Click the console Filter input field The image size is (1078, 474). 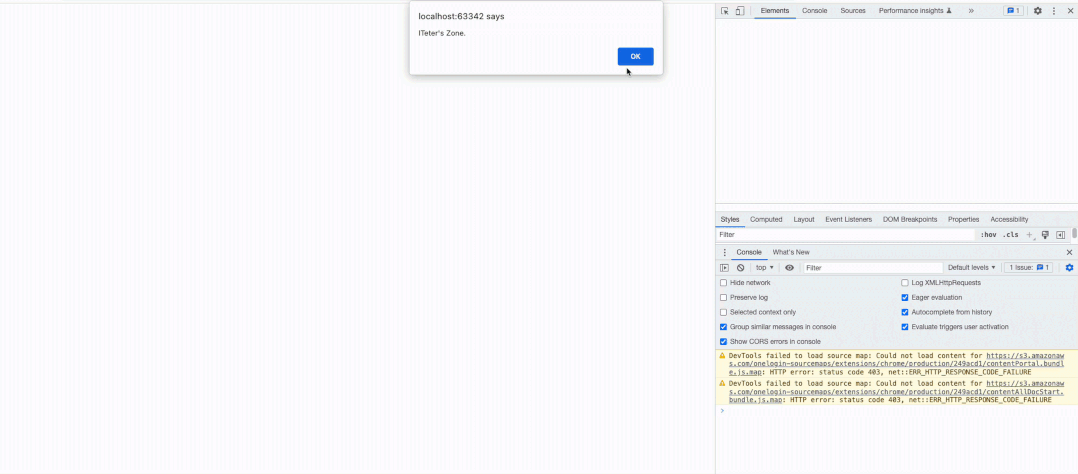pos(873,268)
